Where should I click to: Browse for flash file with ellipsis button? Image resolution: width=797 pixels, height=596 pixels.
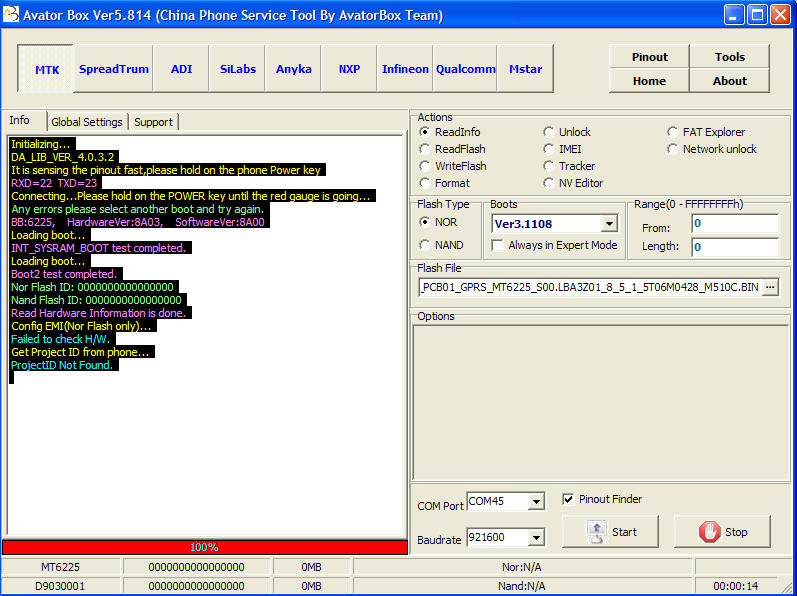click(x=770, y=288)
